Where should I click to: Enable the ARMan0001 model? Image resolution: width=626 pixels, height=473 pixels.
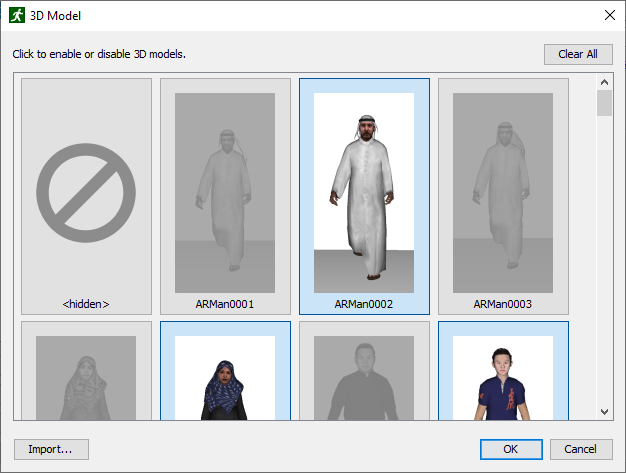click(225, 196)
